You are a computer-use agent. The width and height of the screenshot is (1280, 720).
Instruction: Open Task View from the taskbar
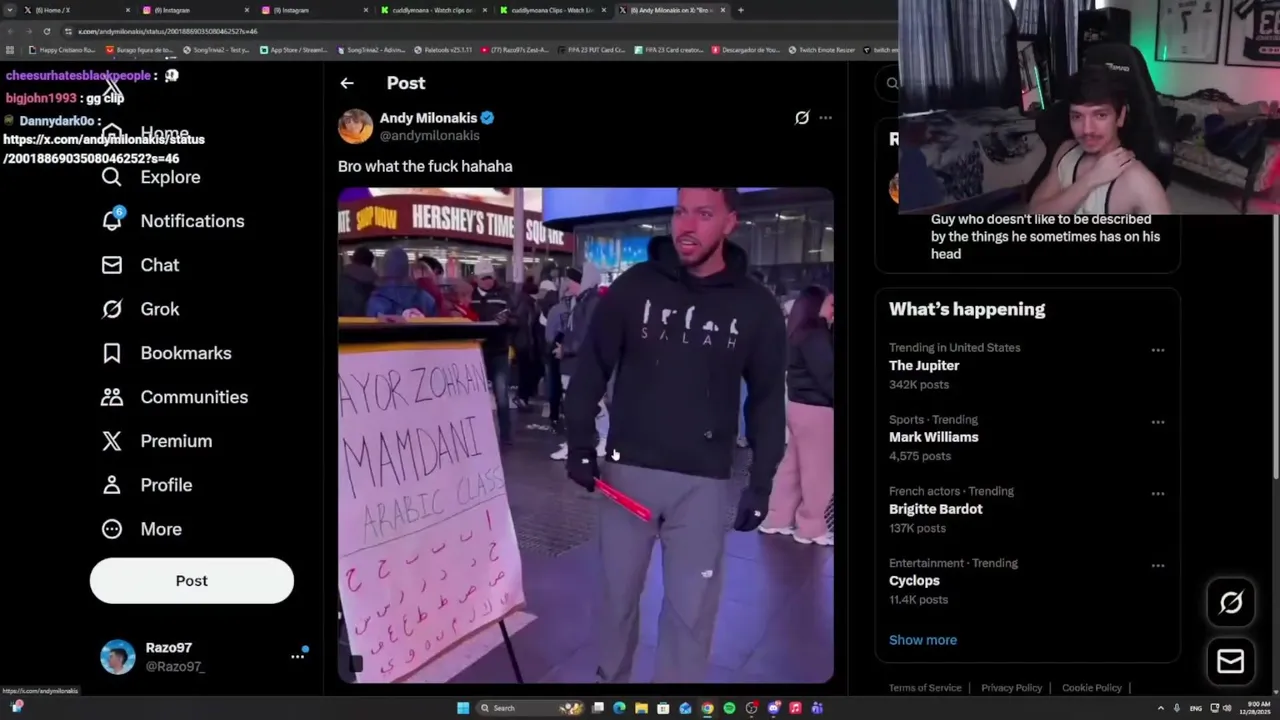[598, 708]
